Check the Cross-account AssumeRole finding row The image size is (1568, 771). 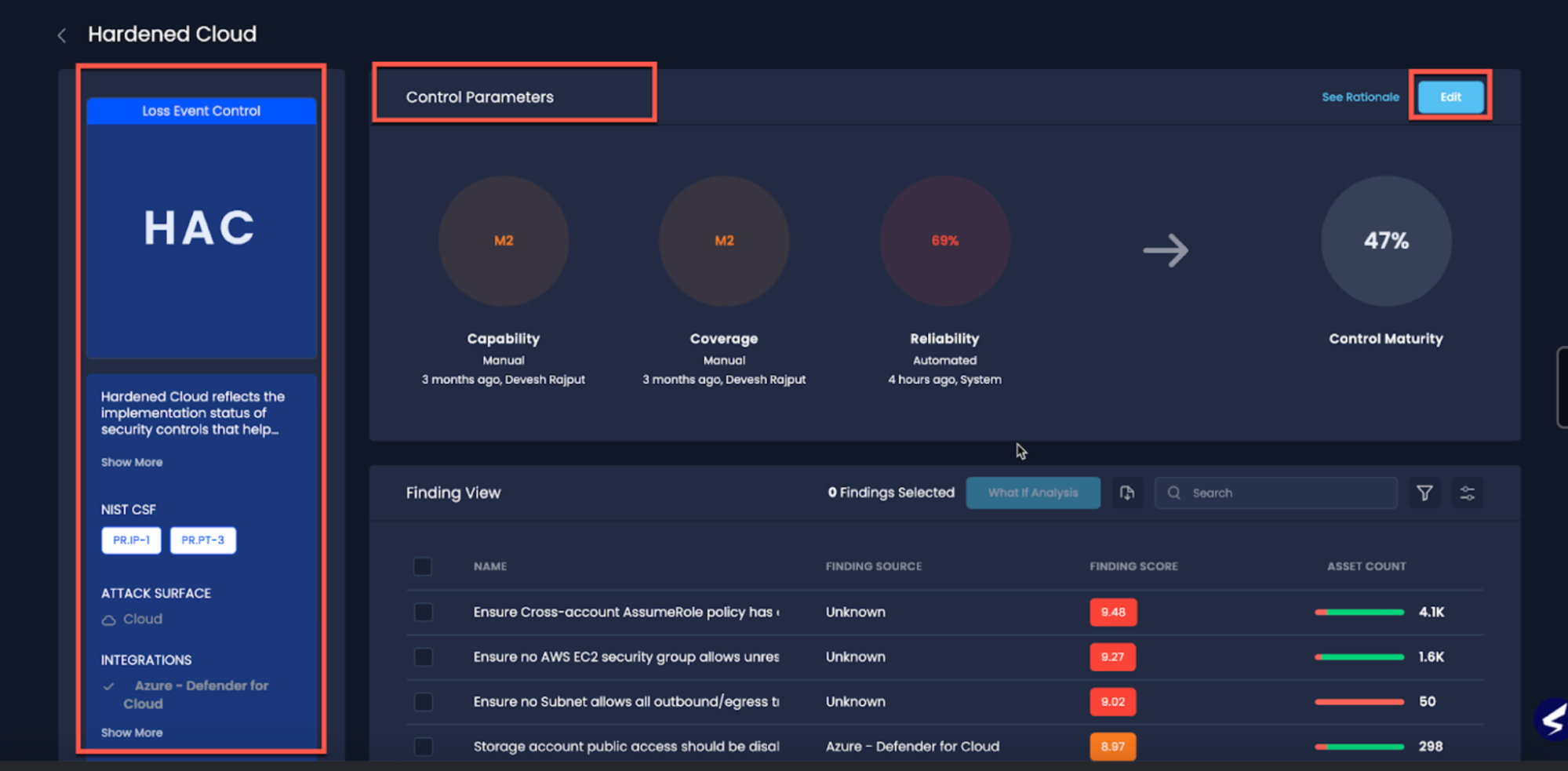point(423,612)
